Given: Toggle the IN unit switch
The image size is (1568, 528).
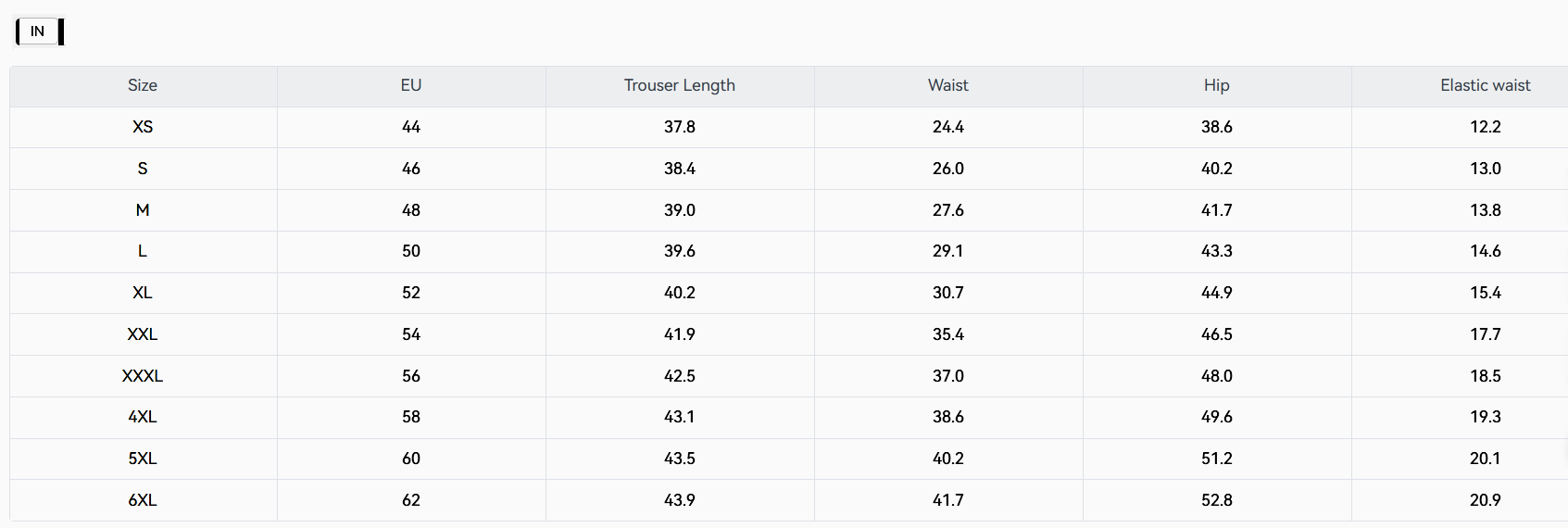Looking at the screenshot, I should click(39, 31).
